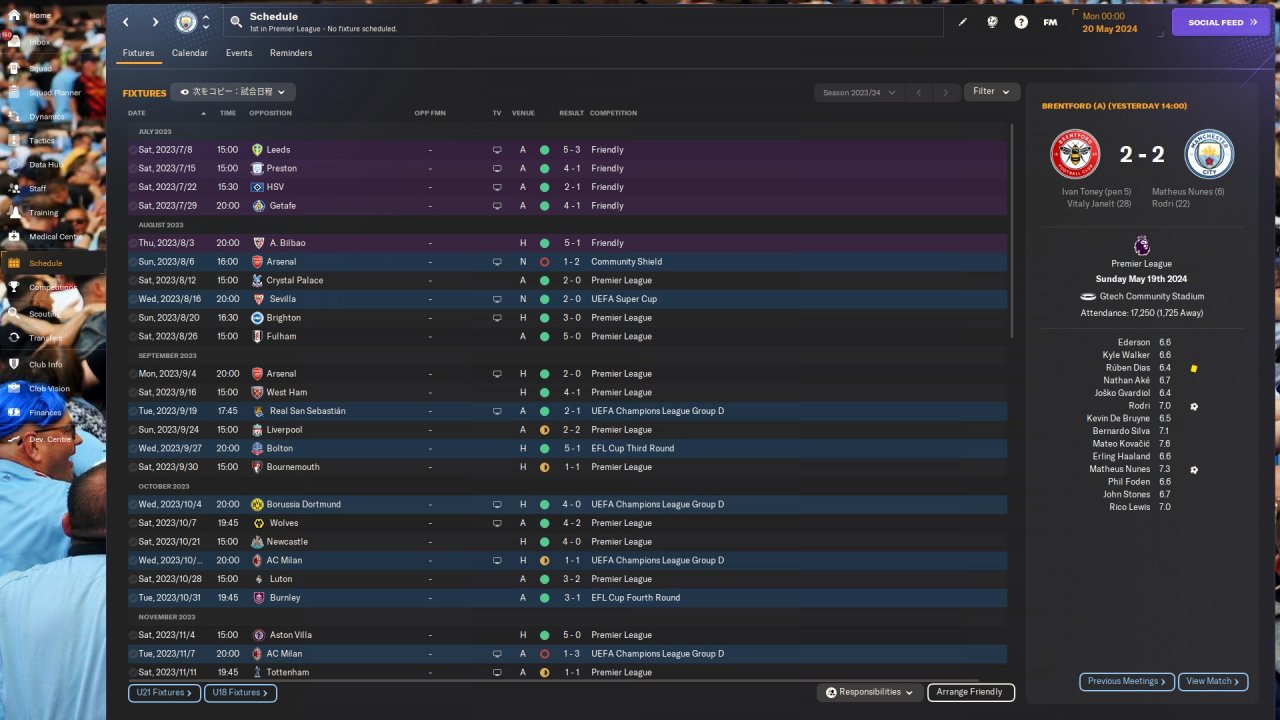Open the Season 2023/24 dropdown

859,92
